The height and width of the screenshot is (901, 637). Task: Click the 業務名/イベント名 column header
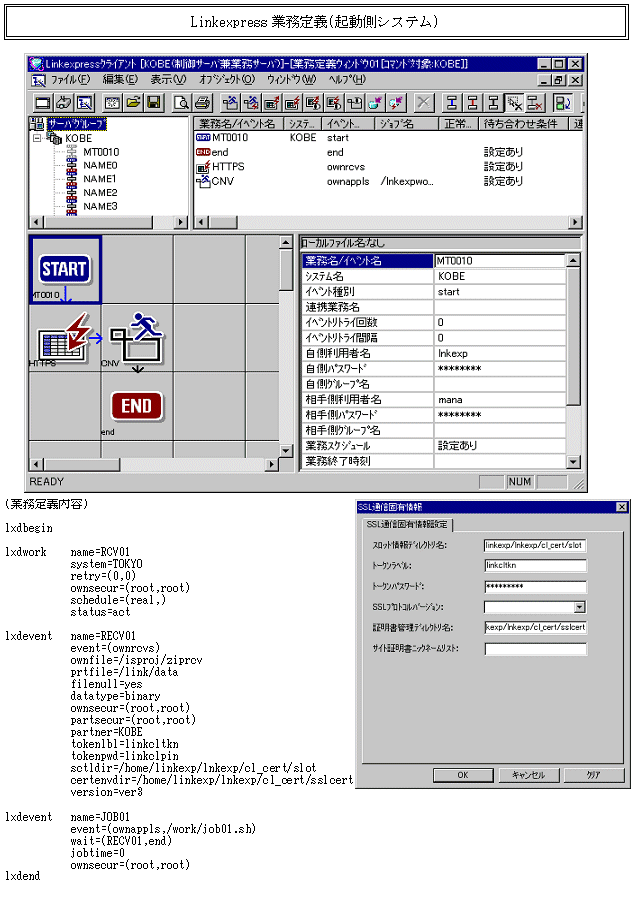click(x=237, y=124)
